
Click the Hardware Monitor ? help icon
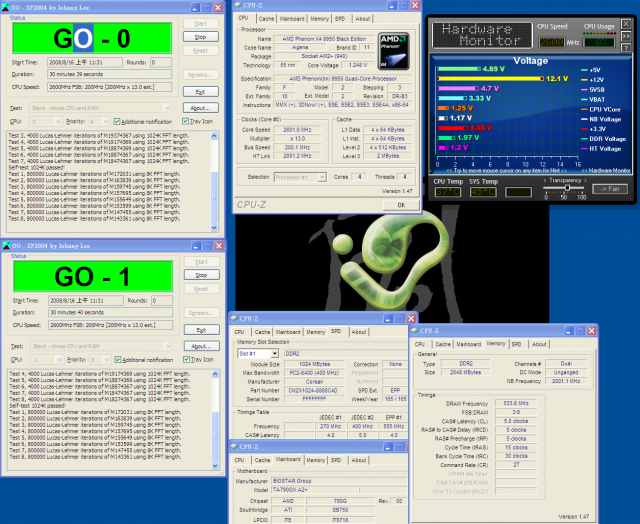626,48
